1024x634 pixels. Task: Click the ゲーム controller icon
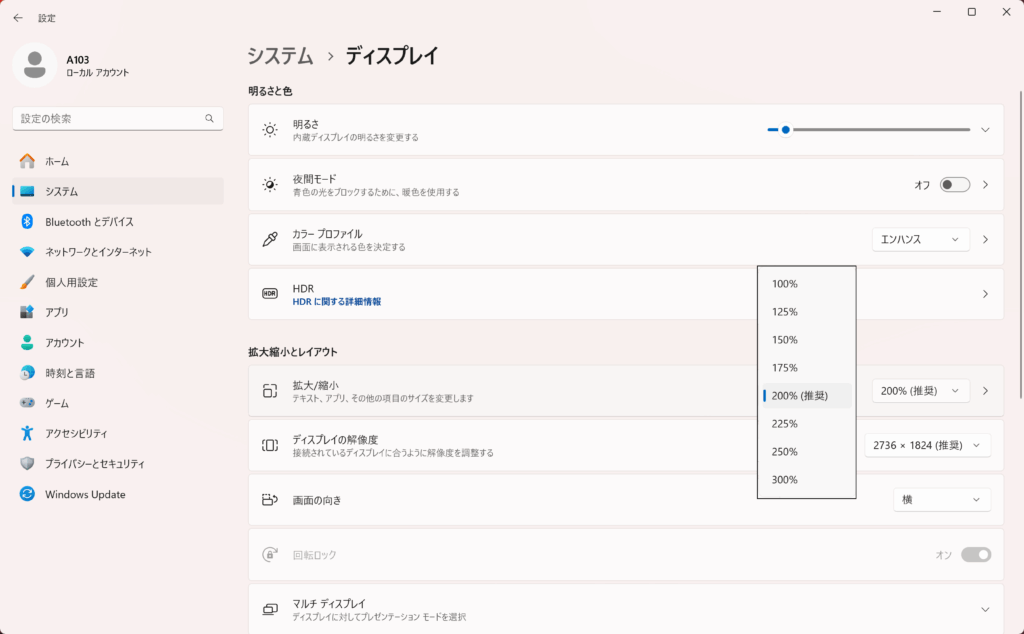(x=27, y=403)
